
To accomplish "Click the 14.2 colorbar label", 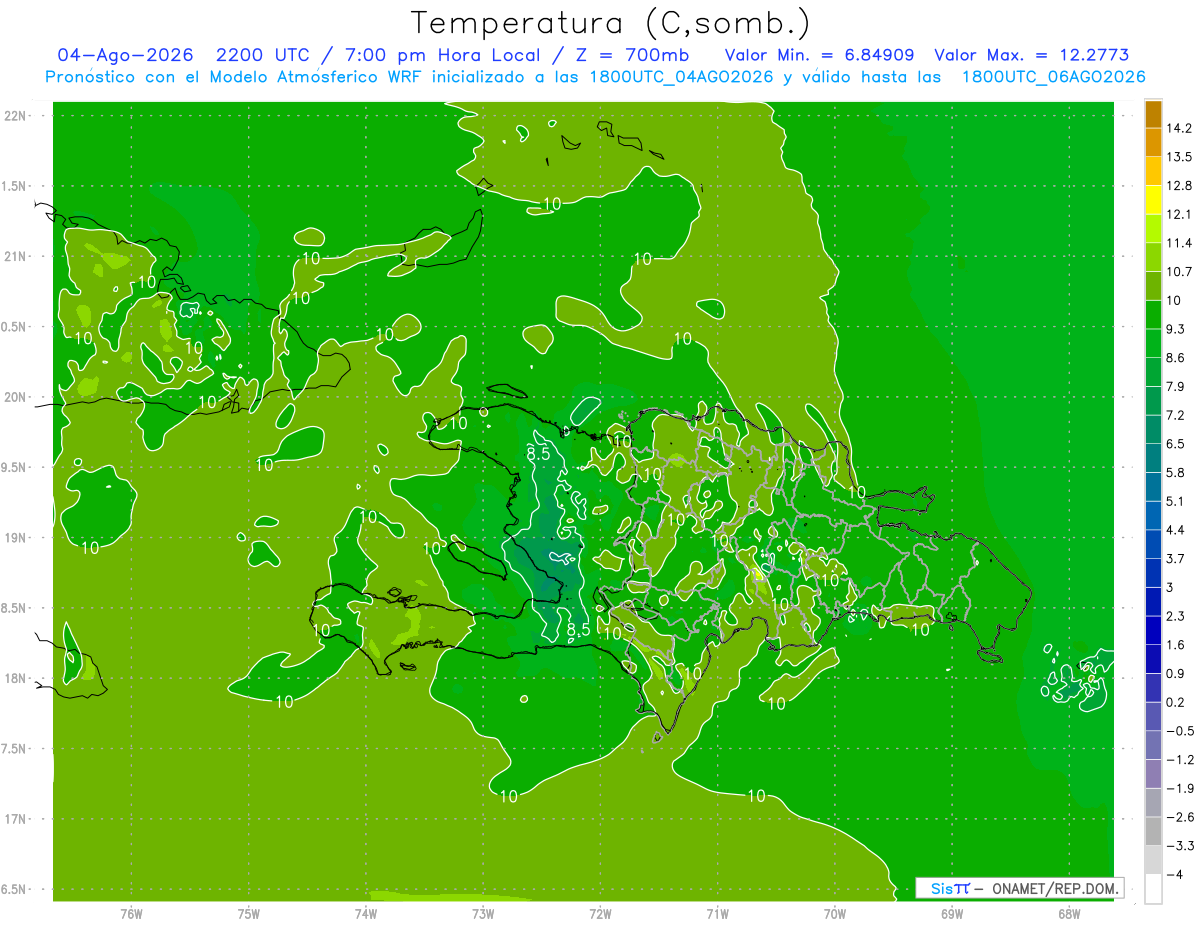I will point(1179,128).
